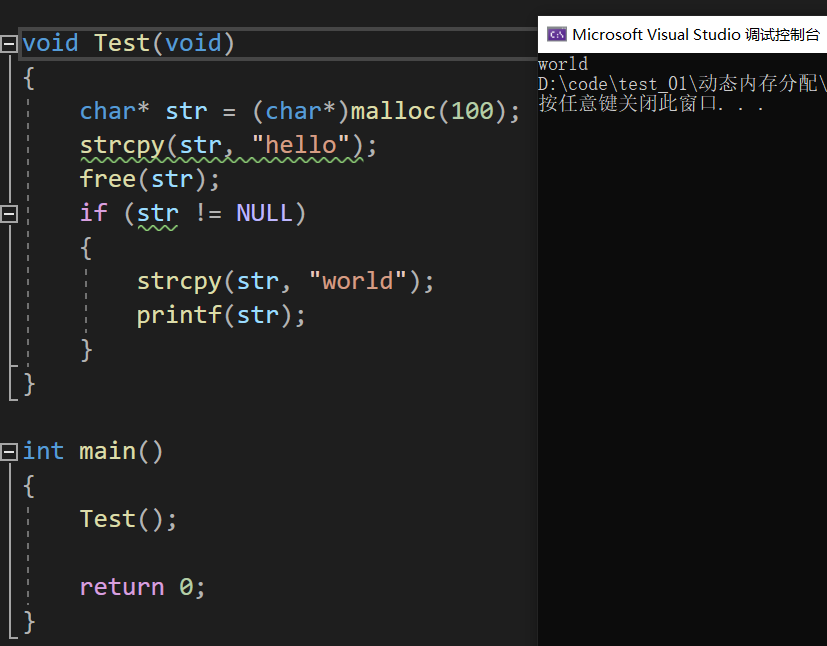Click the squiggly-underlined strcpy with "hello"
Image resolution: width=827 pixels, height=646 pixels.
click(122, 146)
